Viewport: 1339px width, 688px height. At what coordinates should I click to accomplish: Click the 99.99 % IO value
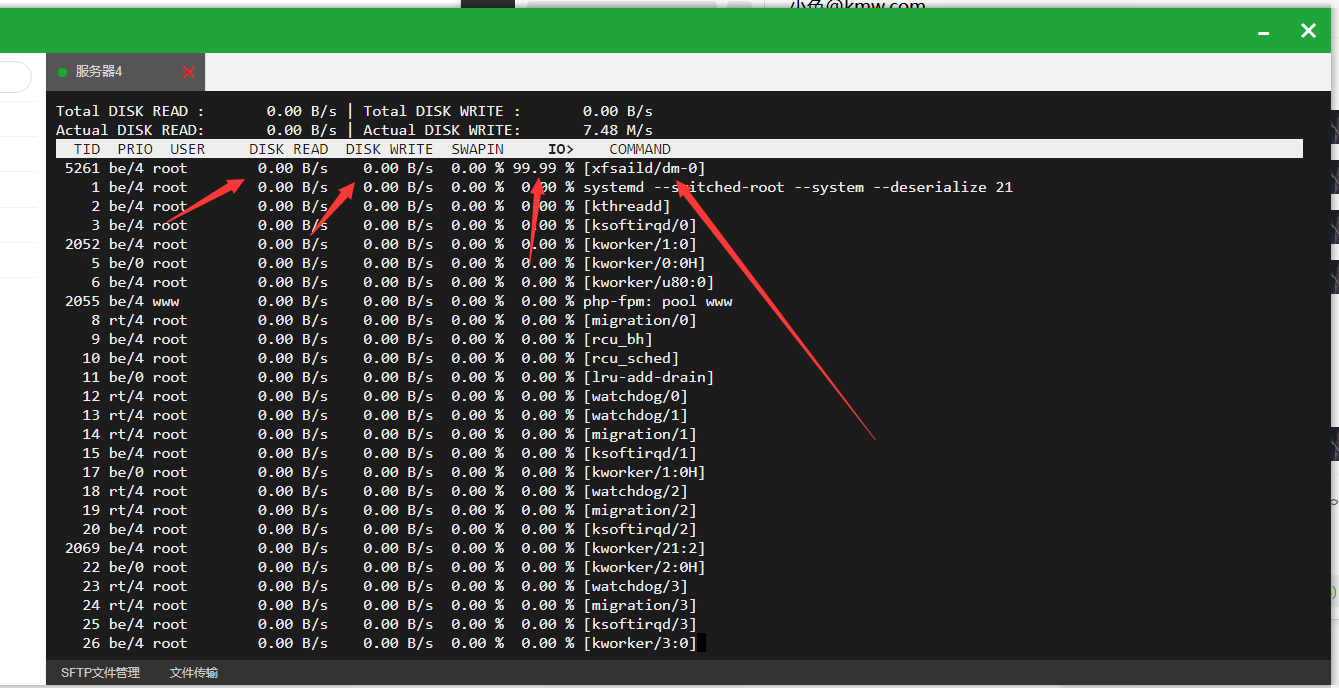click(x=543, y=168)
